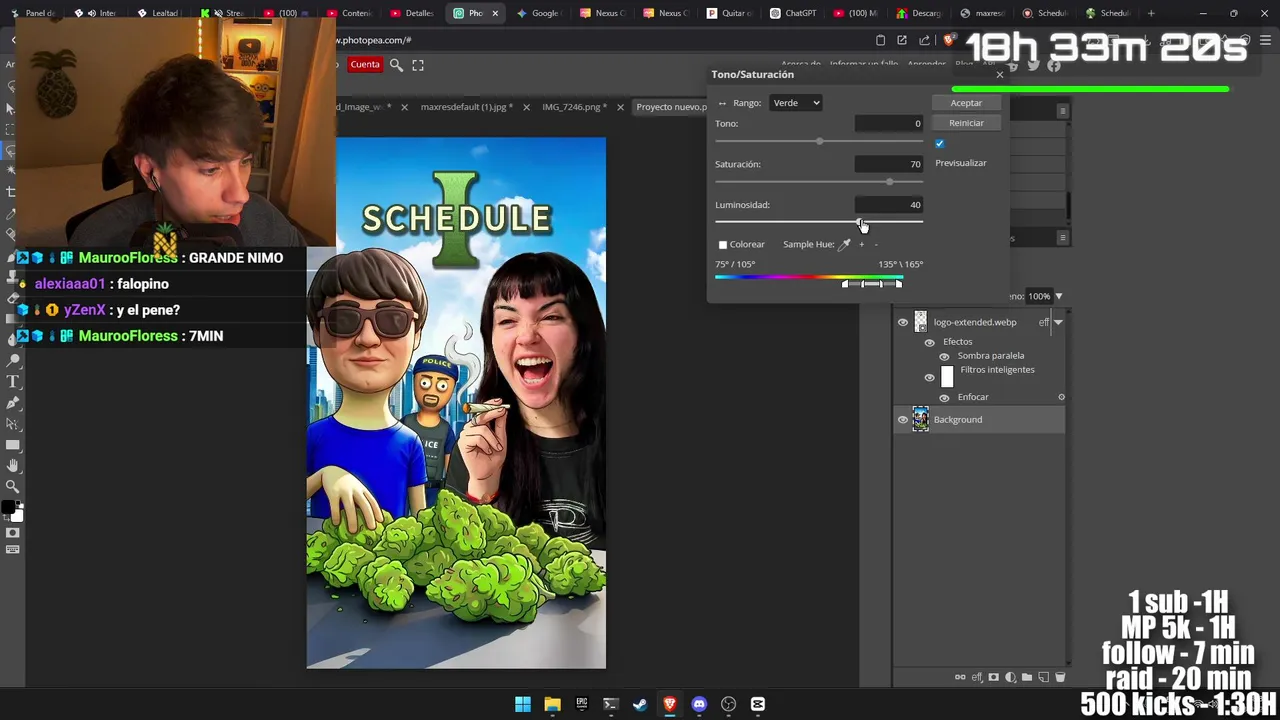Click the layer effects 'eff' icon at panel bottom

pos(977,677)
